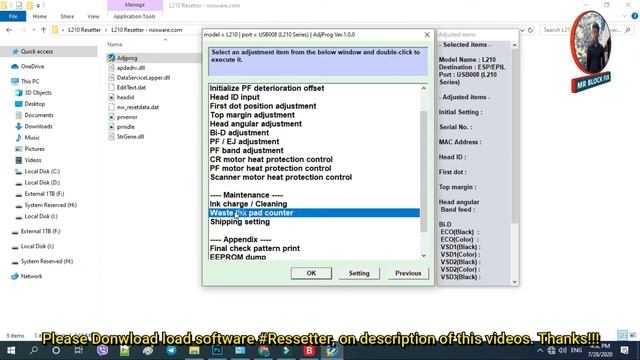Click the OK button in AdjProg dialog
This screenshot has height=360, width=640.
pos(311,273)
